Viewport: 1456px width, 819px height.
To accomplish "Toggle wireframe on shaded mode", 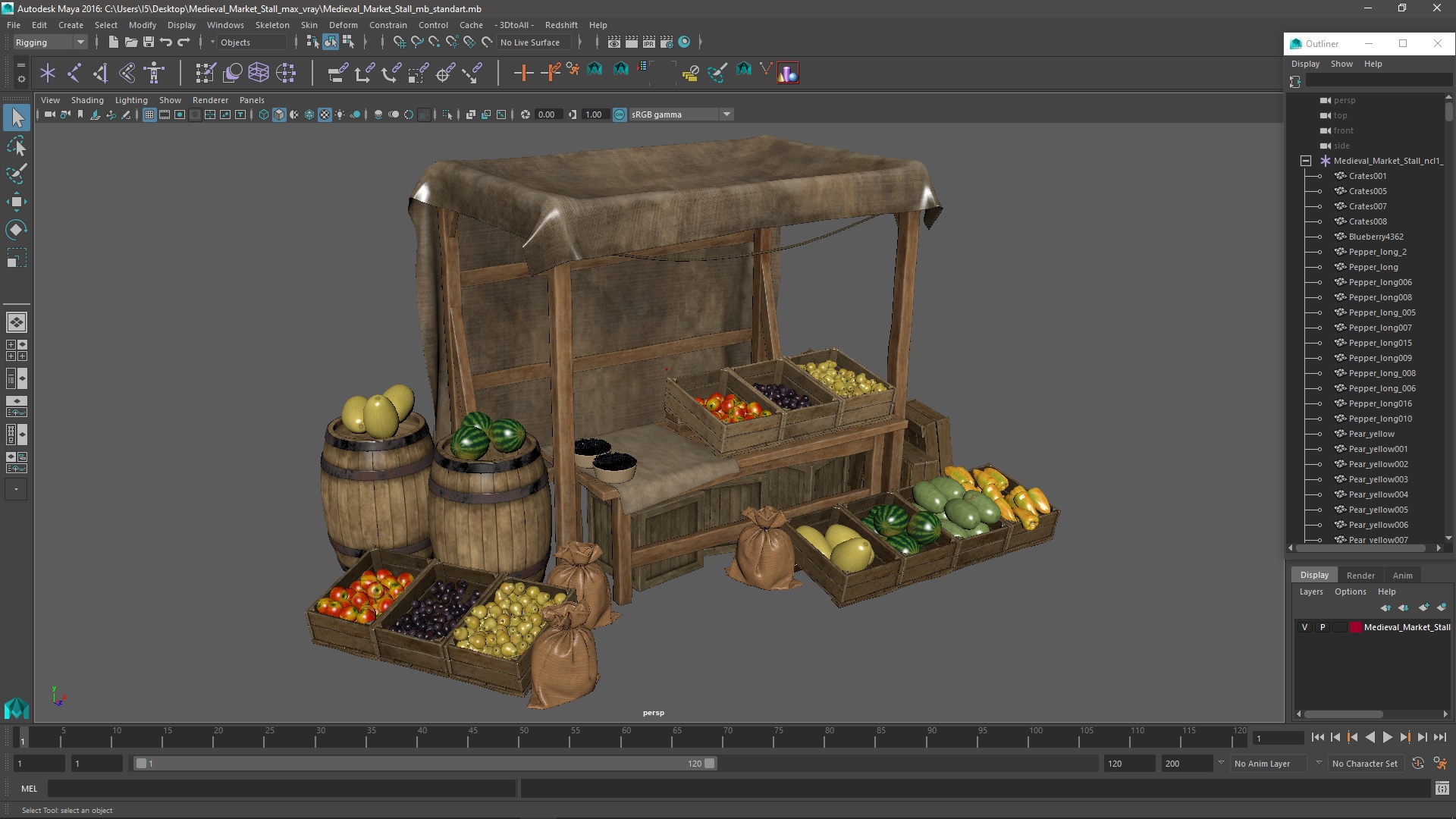I will coord(309,115).
